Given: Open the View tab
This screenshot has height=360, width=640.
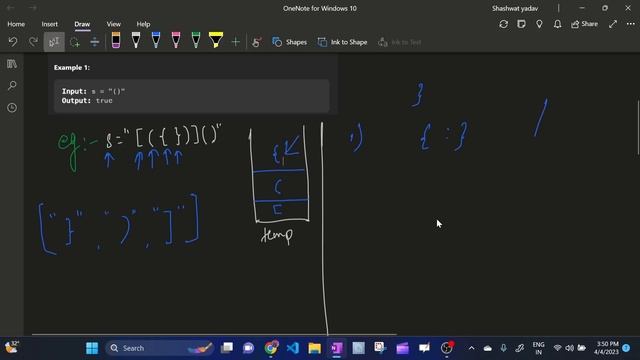Looking at the screenshot, I should 113,24.
